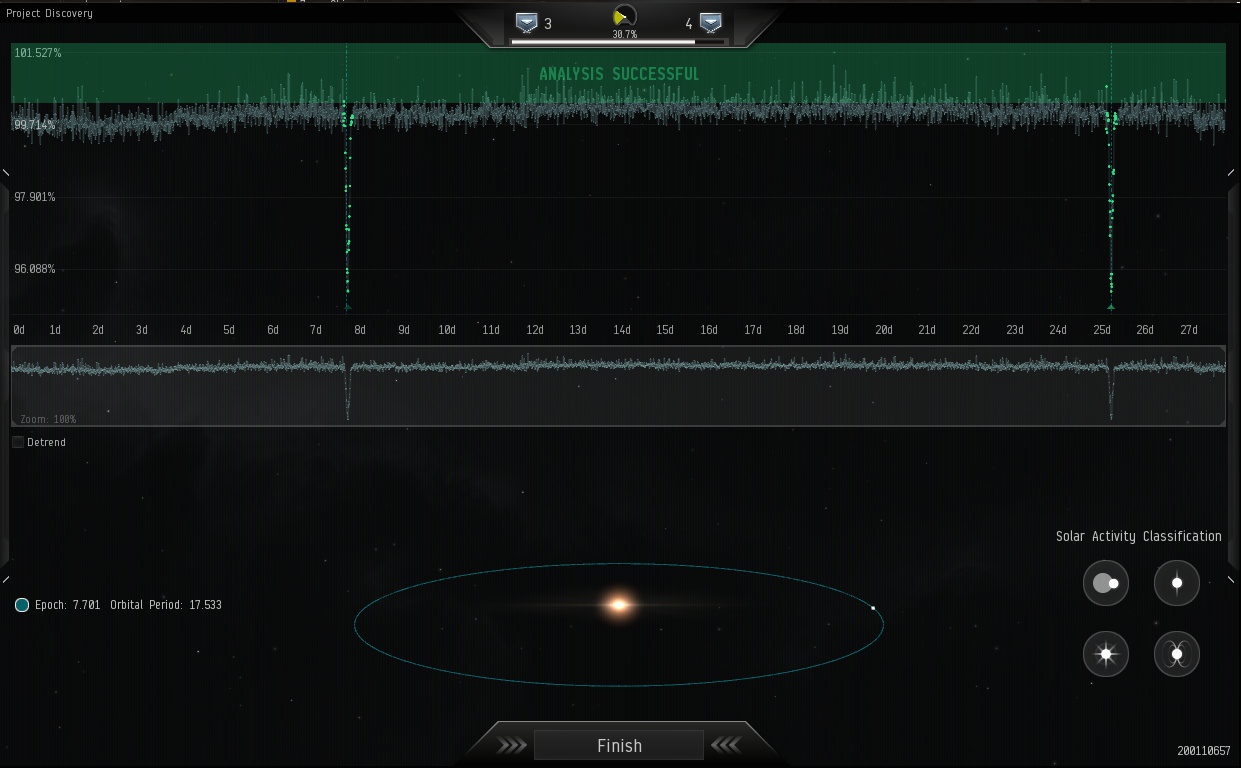Click the 97.901% flux axis label
The image size is (1241, 768).
tap(35, 197)
